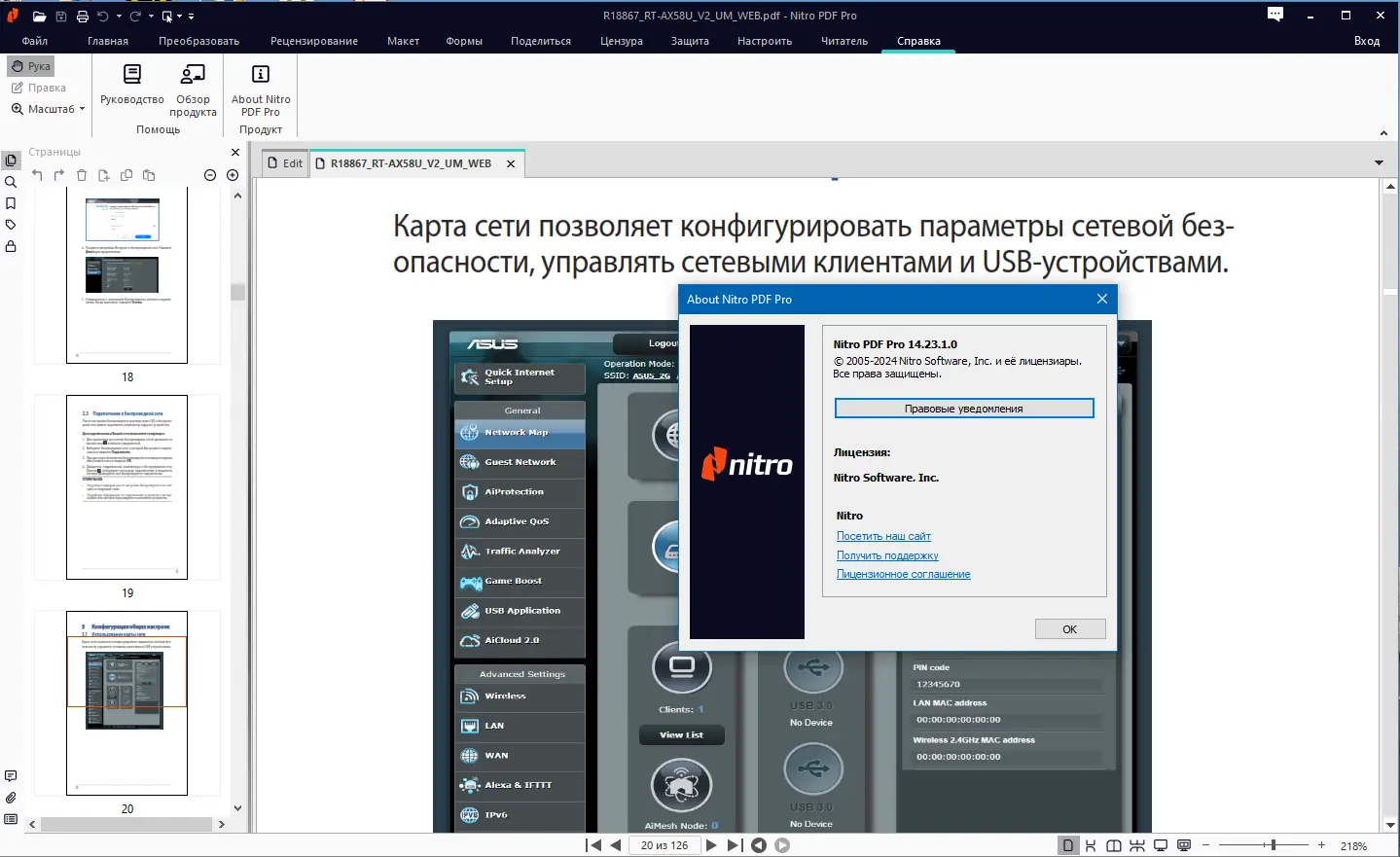1400x857 pixels.
Task: Open the Файл menu
Action: (35, 41)
